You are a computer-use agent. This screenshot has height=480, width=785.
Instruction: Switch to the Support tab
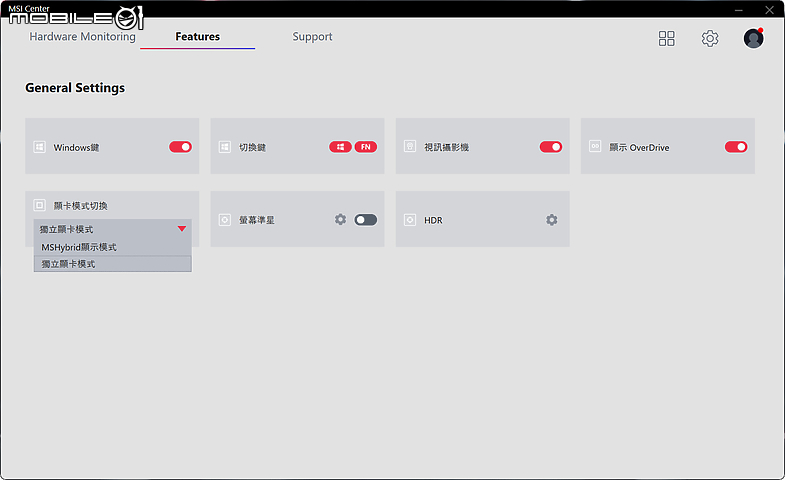312,37
